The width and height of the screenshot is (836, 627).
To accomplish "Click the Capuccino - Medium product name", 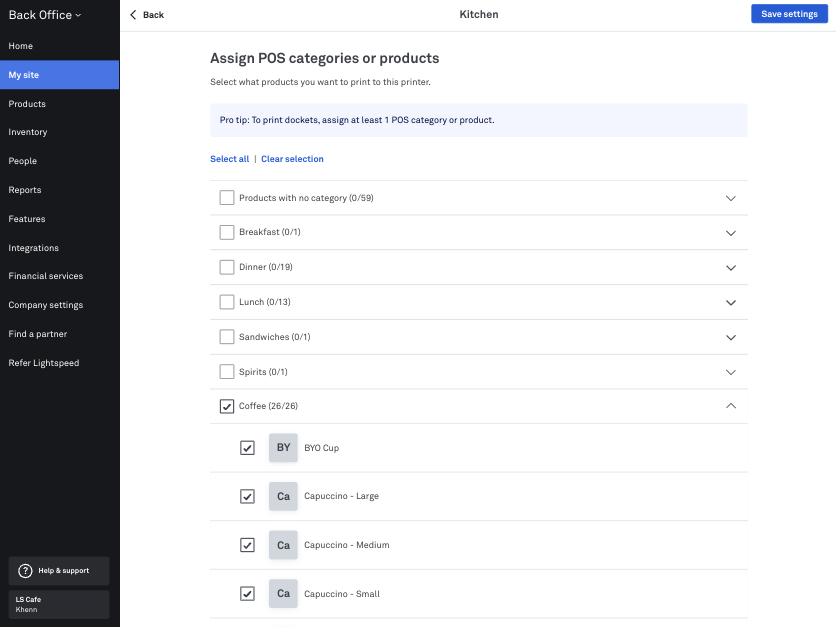I will click(347, 545).
